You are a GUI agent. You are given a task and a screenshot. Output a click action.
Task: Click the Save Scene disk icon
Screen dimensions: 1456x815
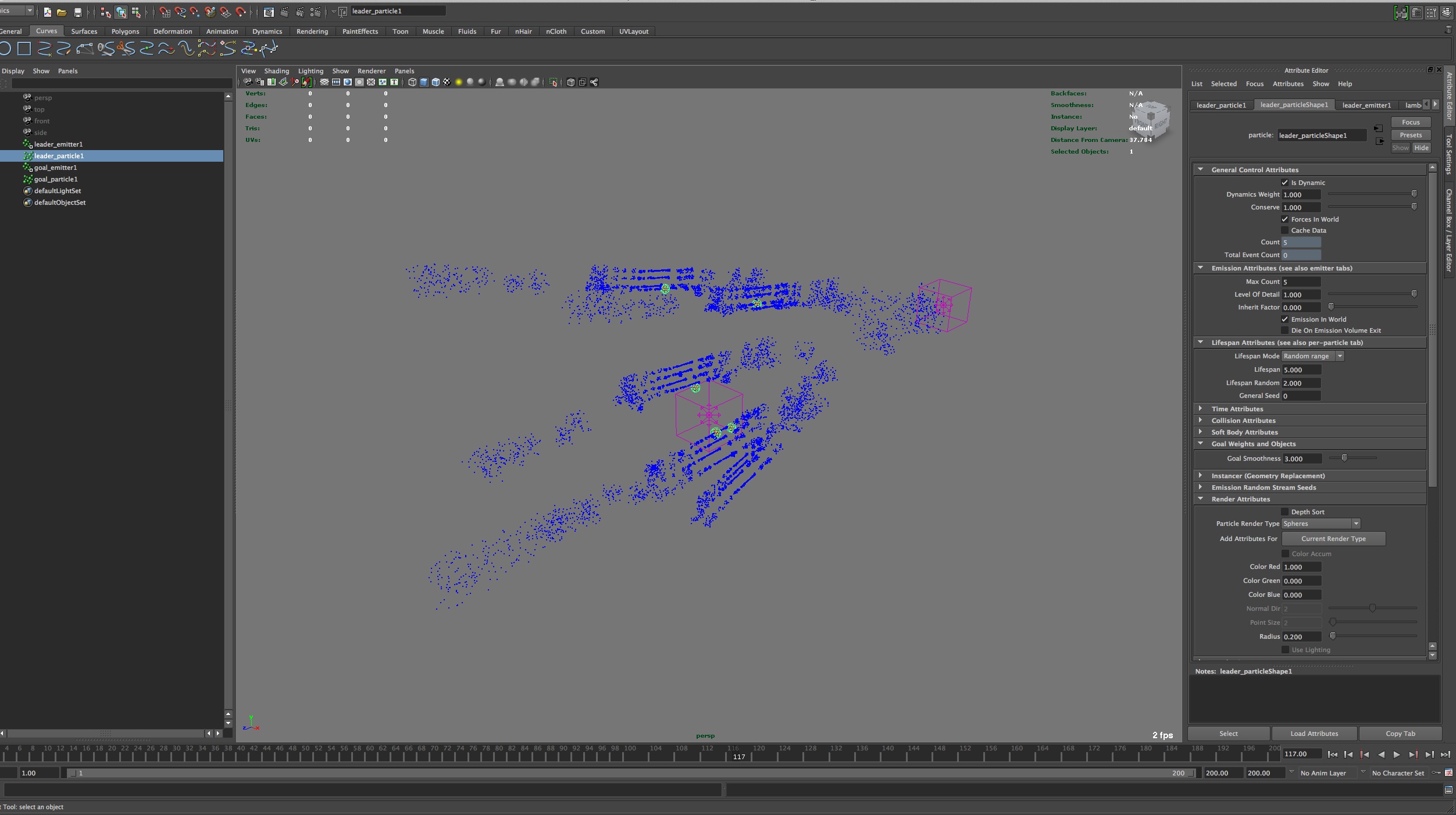pyautogui.click(x=78, y=12)
